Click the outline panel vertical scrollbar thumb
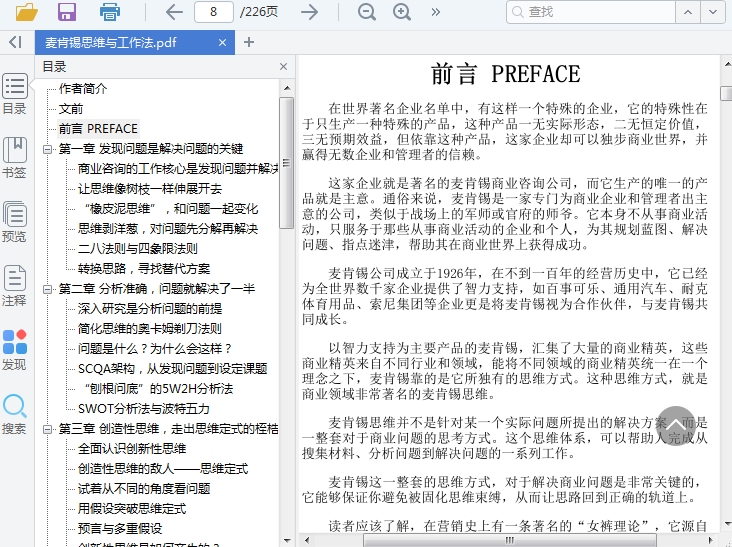The width and height of the screenshot is (732, 547). click(x=287, y=163)
